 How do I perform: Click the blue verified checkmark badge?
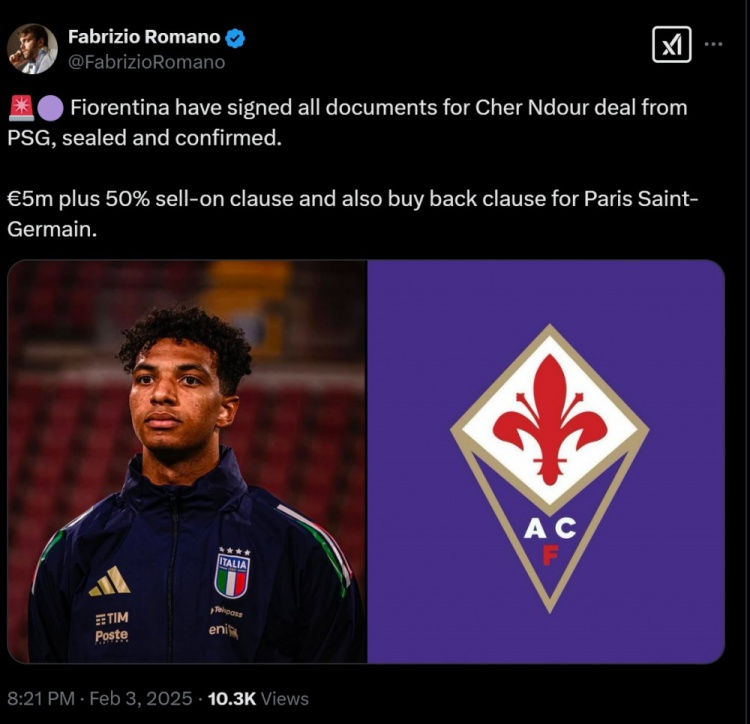[236, 38]
